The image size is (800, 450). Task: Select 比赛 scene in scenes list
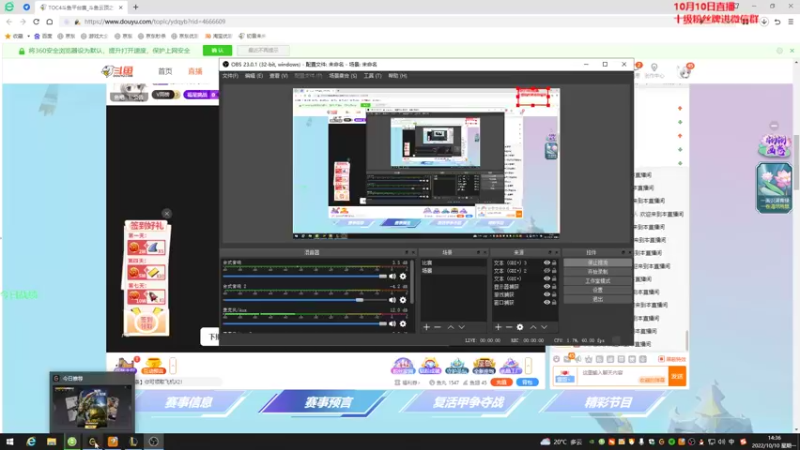453,263
